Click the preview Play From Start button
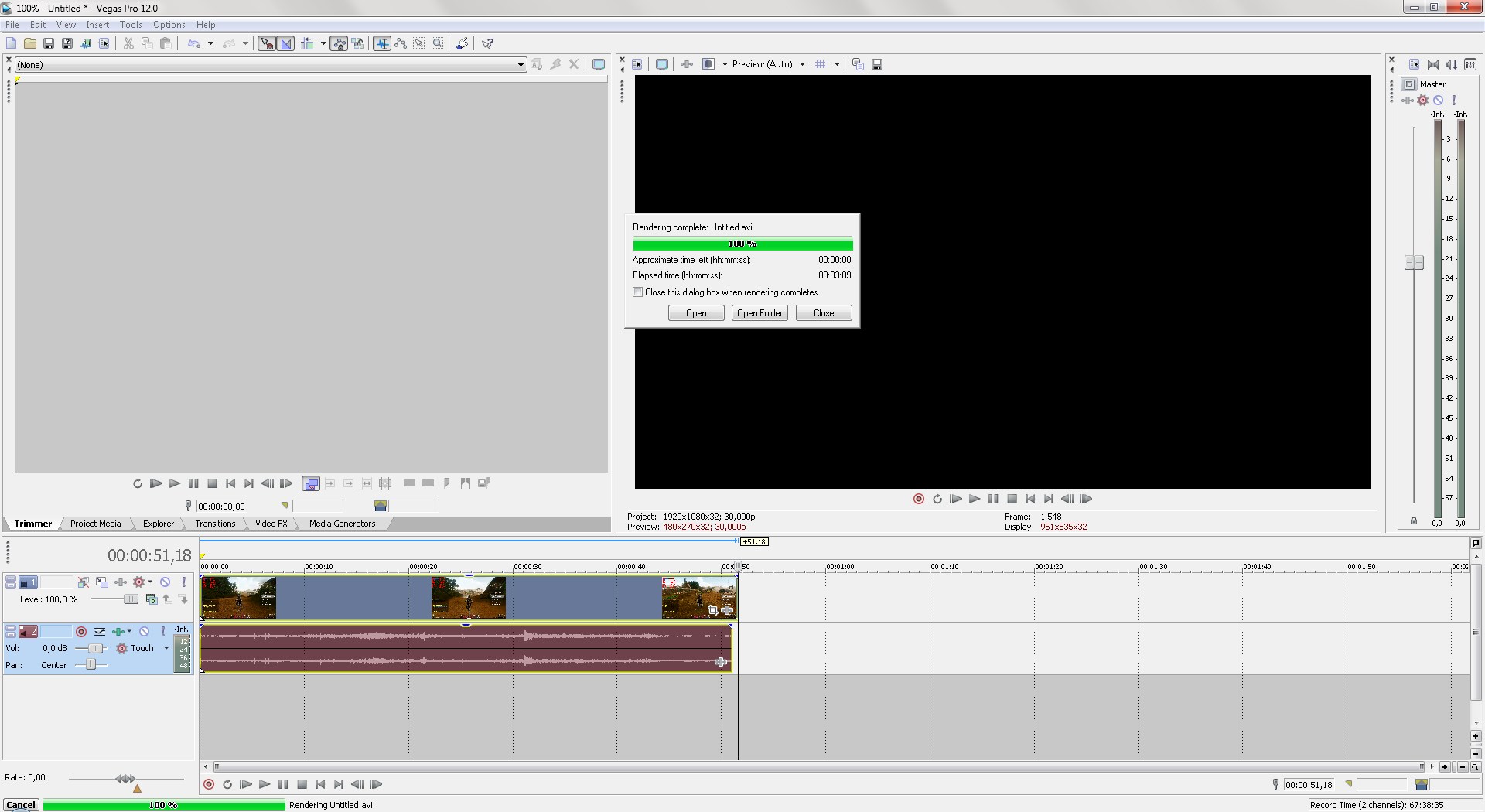This screenshot has width=1485, height=812. point(956,499)
